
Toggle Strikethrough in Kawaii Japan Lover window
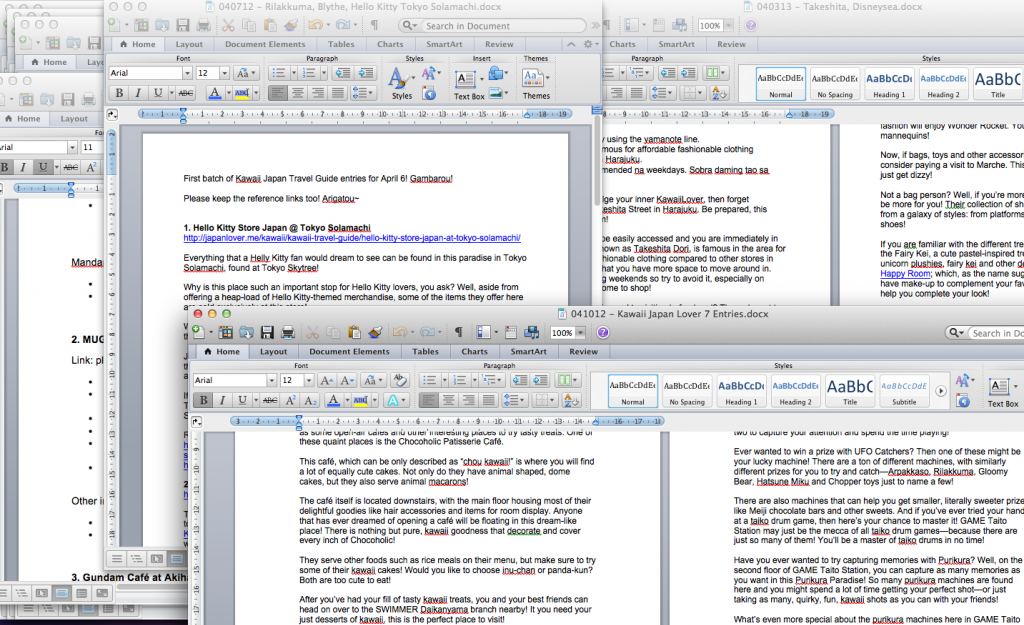tap(270, 400)
